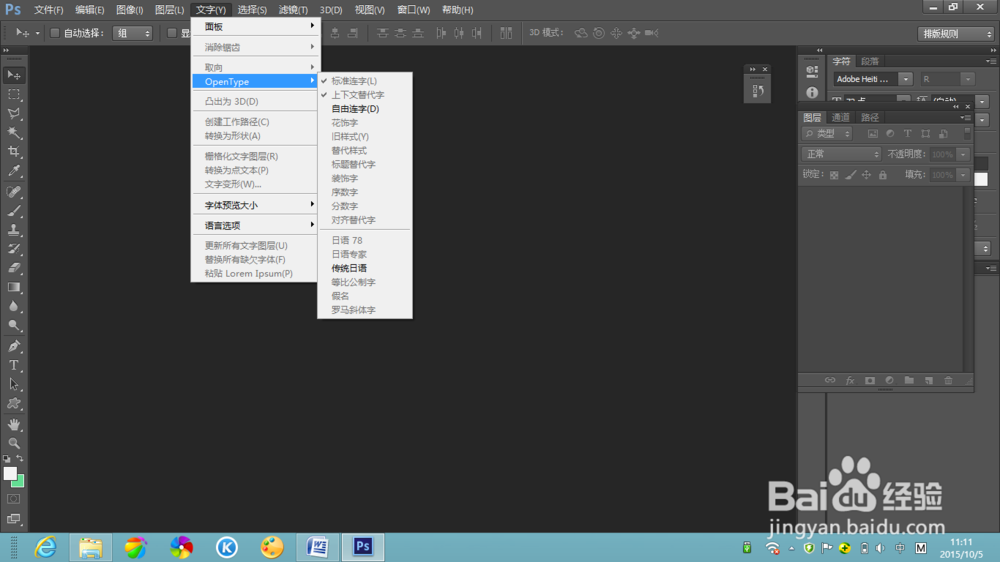Click the white character color swatch
This screenshot has width=1000, height=562.
[981, 179]
